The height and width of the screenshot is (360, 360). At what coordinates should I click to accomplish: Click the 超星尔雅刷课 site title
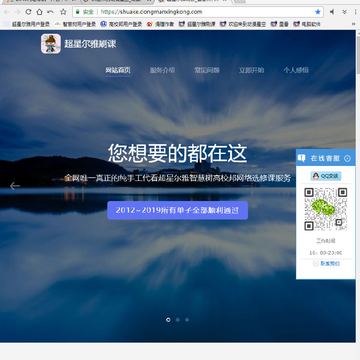[x=90, y=44]
